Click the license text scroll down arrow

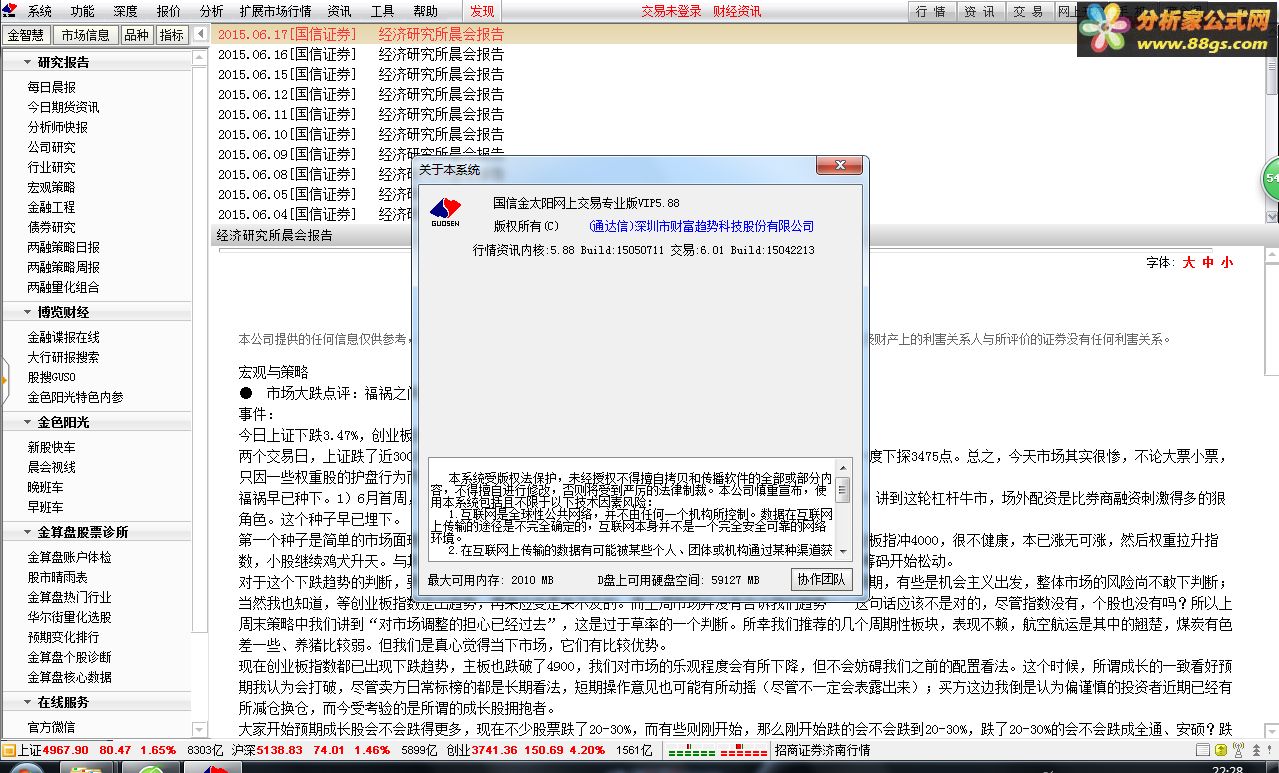tap(844, 551)
